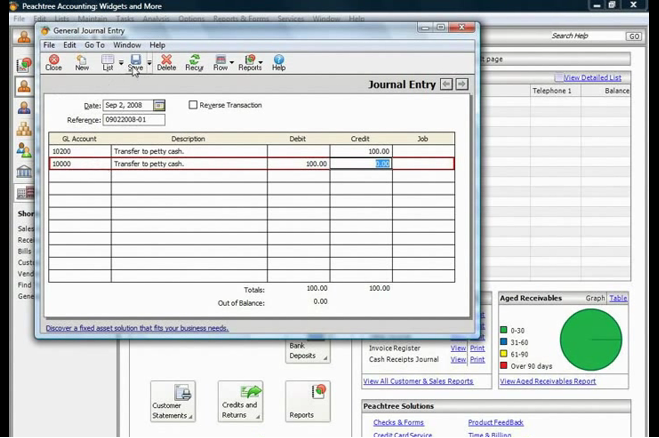Enable the Reverse Transaction checkbox

tap(193, 105)
